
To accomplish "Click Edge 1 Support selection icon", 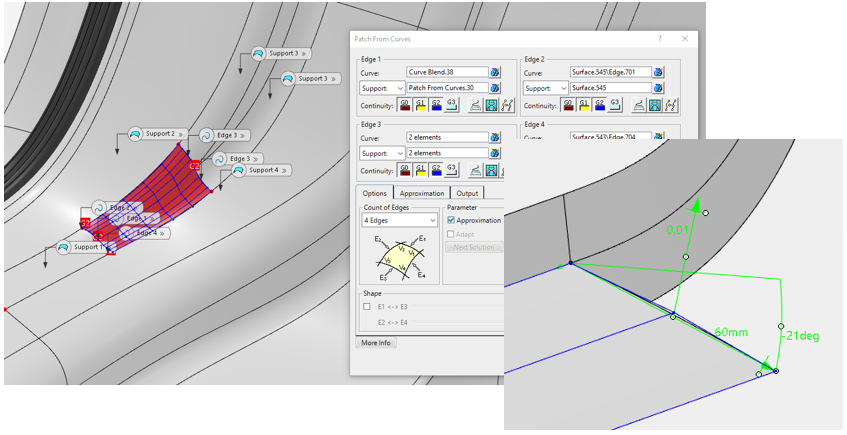I will [x=494, y=88].
